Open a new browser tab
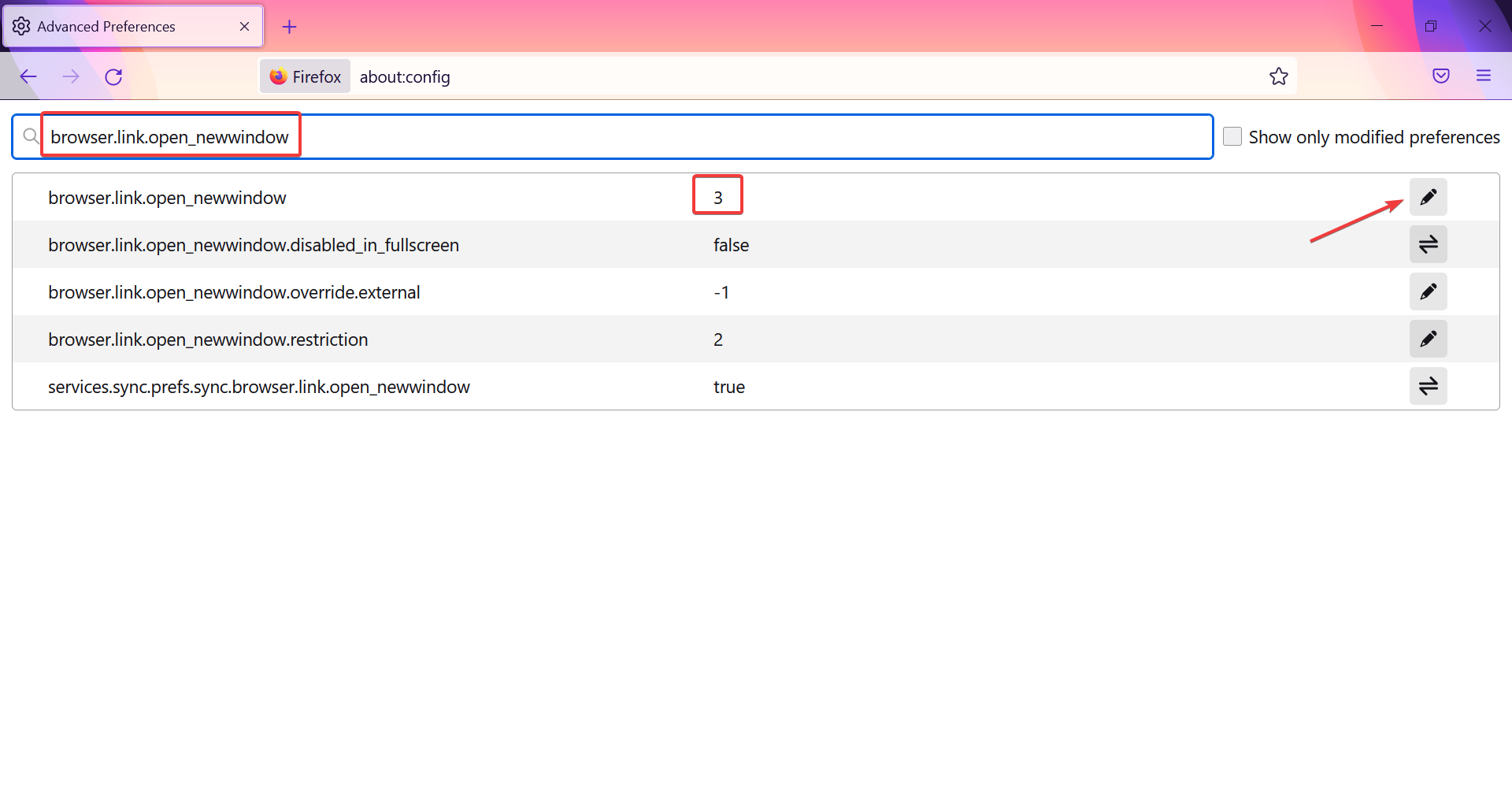This screenshot has height=794, width=1512. pos(289,26)
